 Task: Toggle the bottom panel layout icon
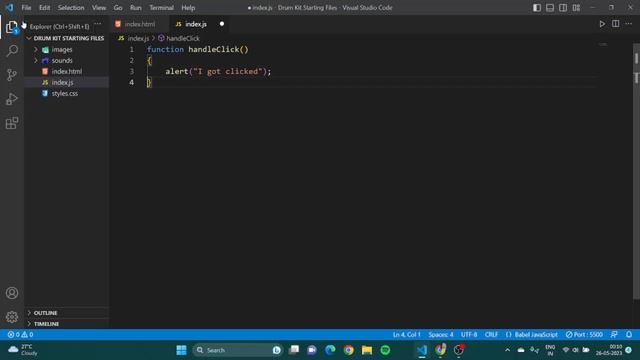[550, 8]
